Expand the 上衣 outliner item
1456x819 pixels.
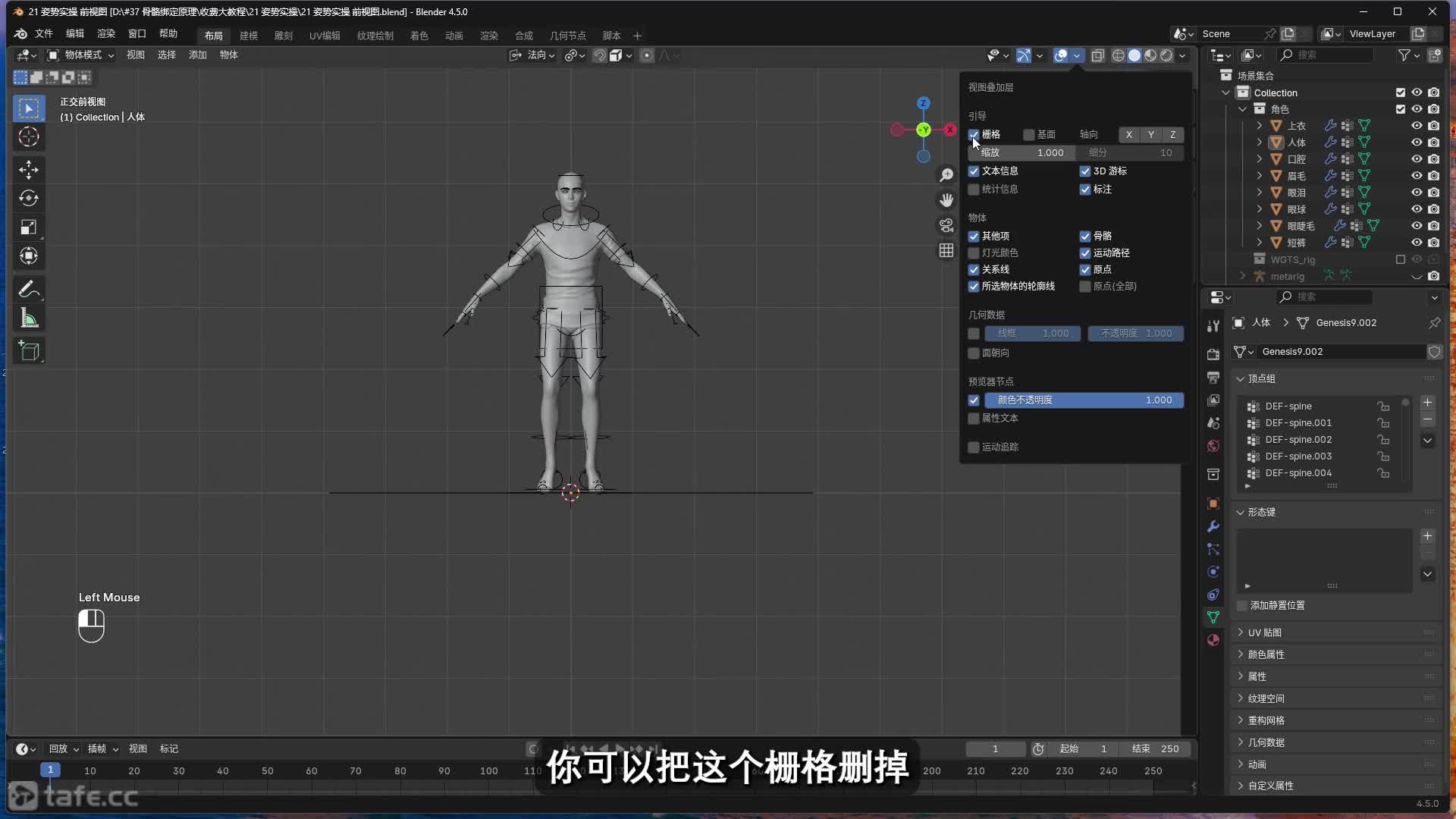pos(1260,126)
